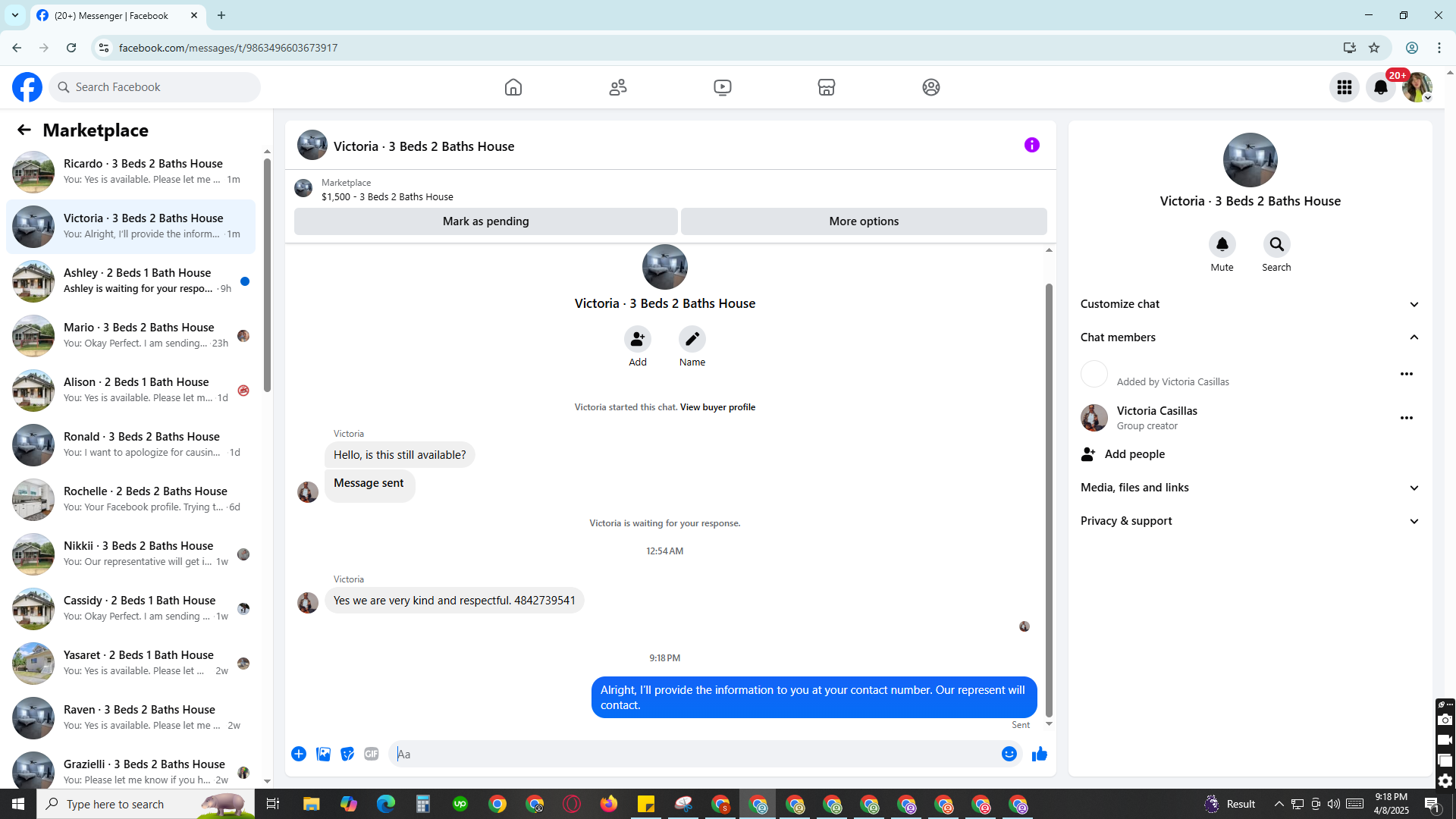Open Ashley 2 Beds 1 Bath House conversation
The width and height of the screenshot is (1456, 819).
(136, 281)
